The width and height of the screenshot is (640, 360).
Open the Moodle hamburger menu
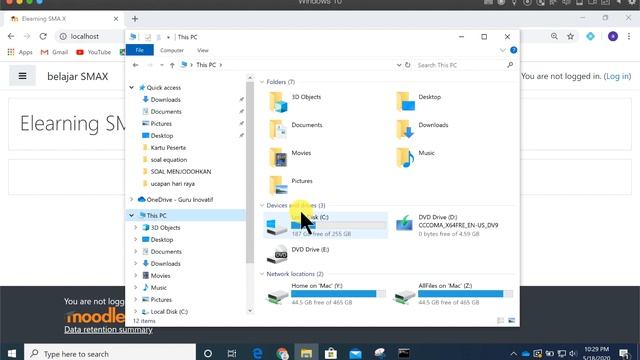tap(22, 76)
